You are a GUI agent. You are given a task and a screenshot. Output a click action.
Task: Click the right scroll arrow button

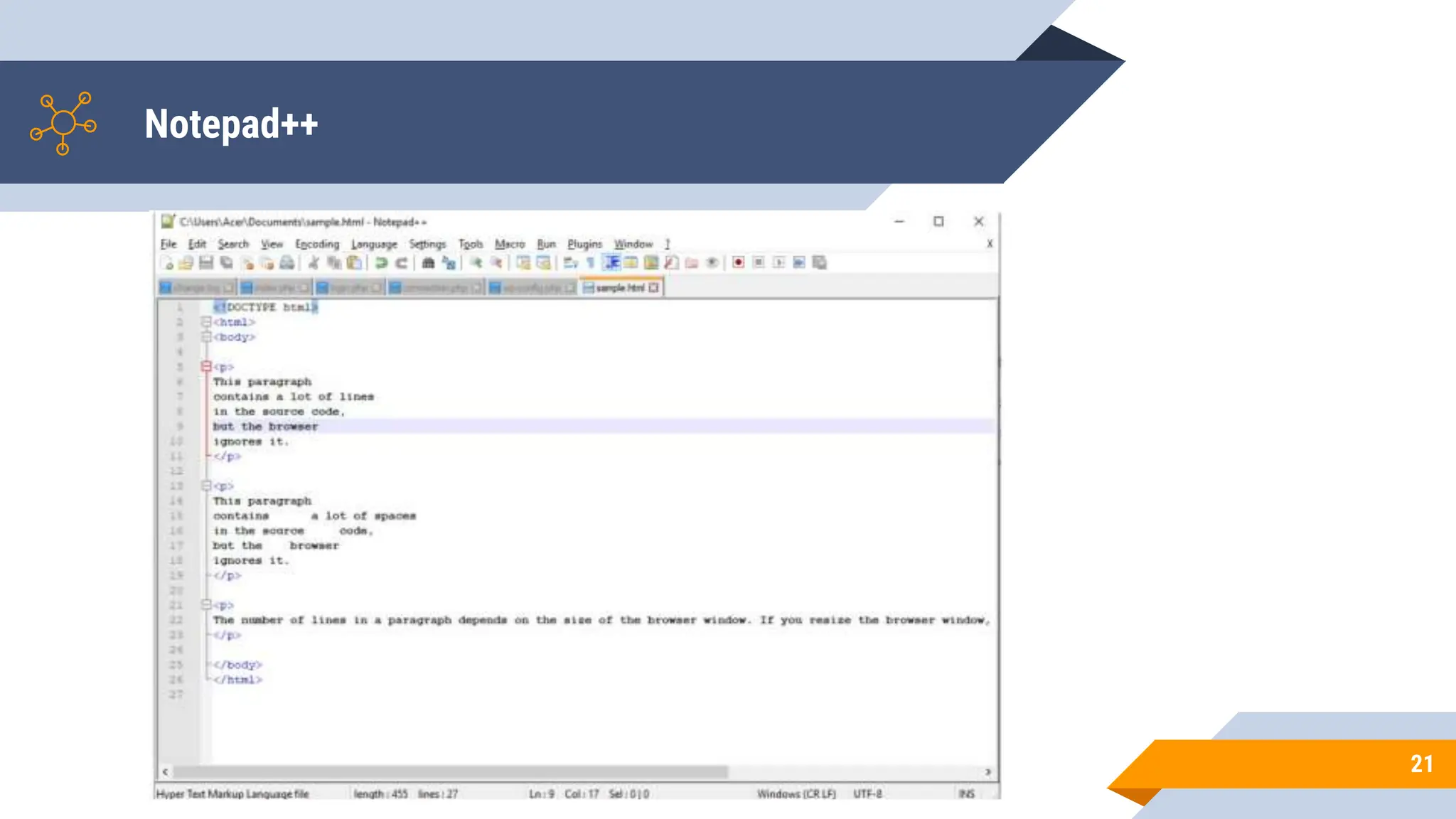click(987, 772)
